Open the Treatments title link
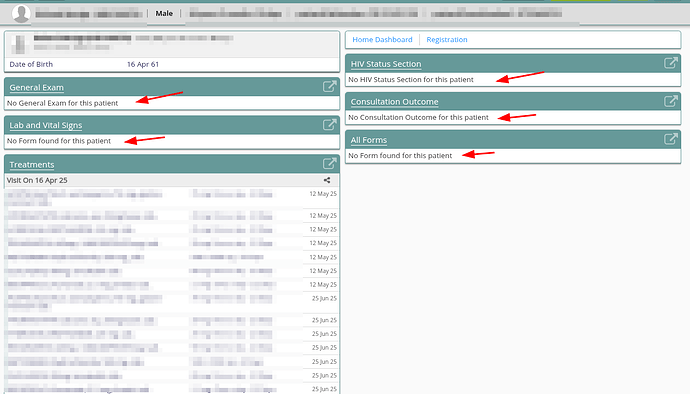Viewport: 690px width, 394px height. [x=32, y=165]
